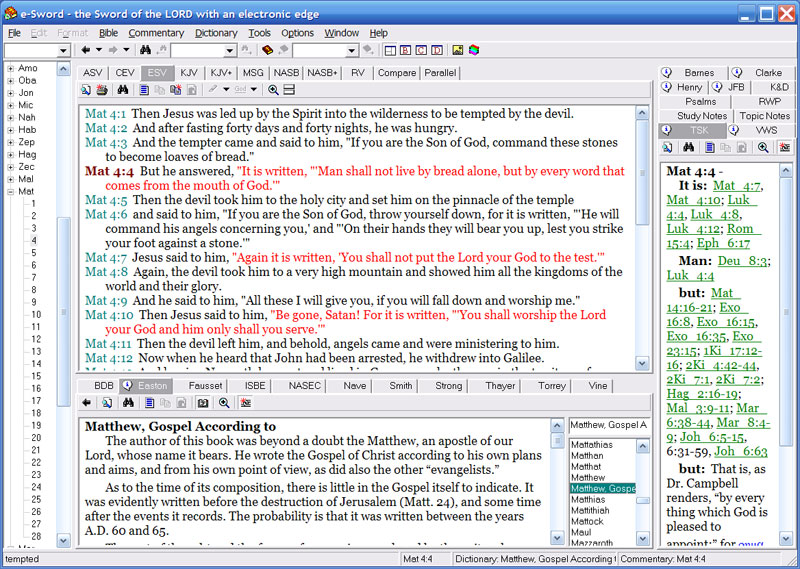The height and width of the screenshot is (569, 800).
Task: Select the Strong dictionary tab
Action: [x=448, y=386]
